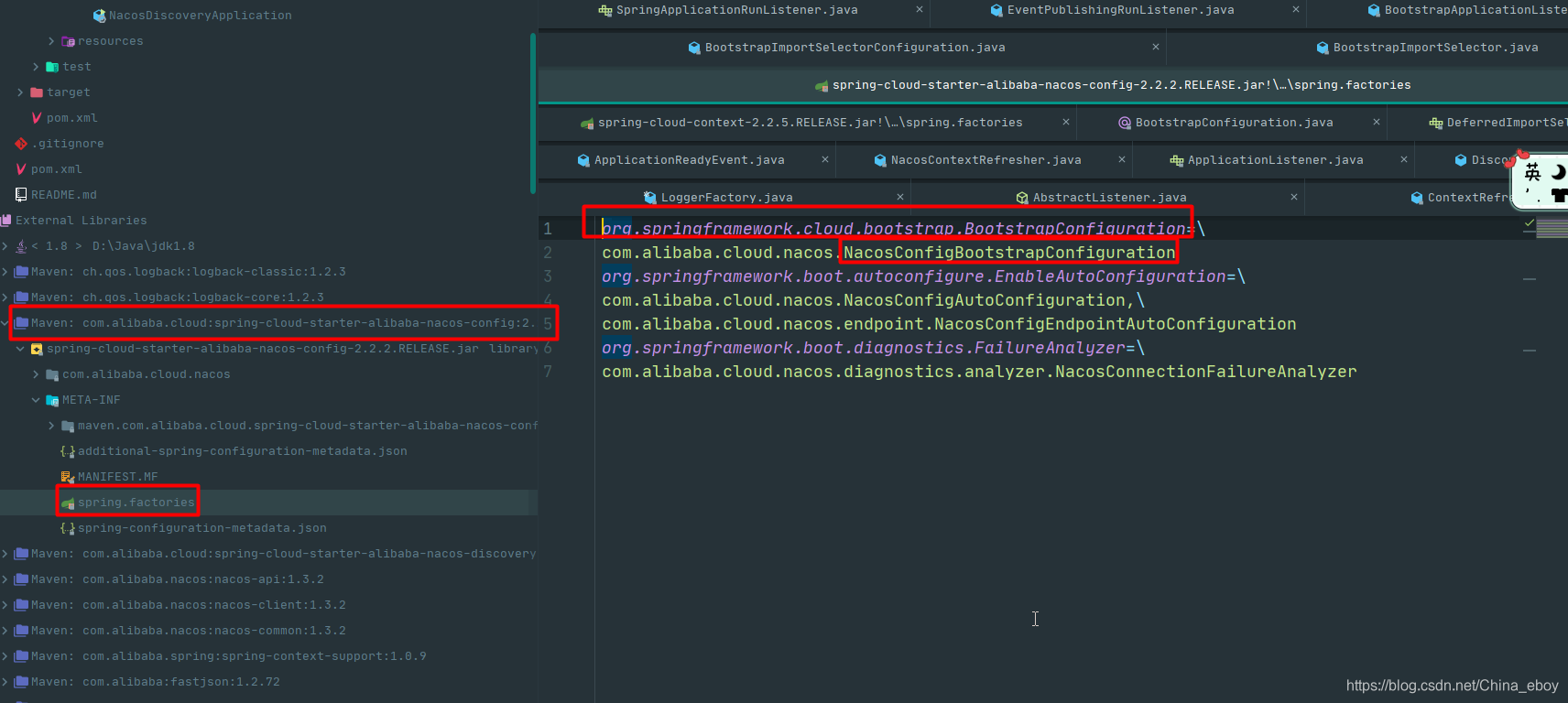Click the JDK 1.8 library icon
This screenshot has width=1568, height=703.
point(21,246)
